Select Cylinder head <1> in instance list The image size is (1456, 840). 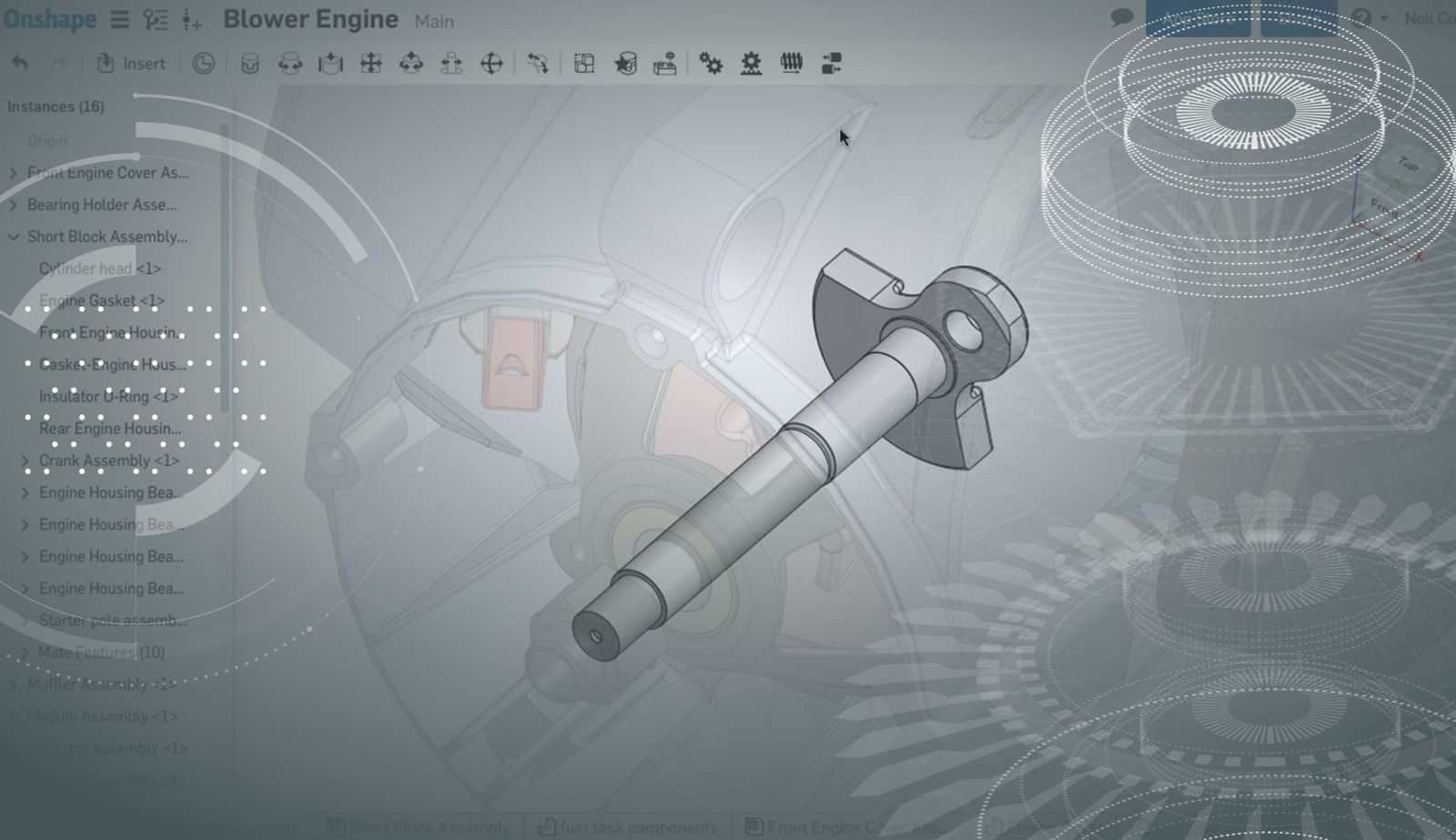(x=100, y=268)
